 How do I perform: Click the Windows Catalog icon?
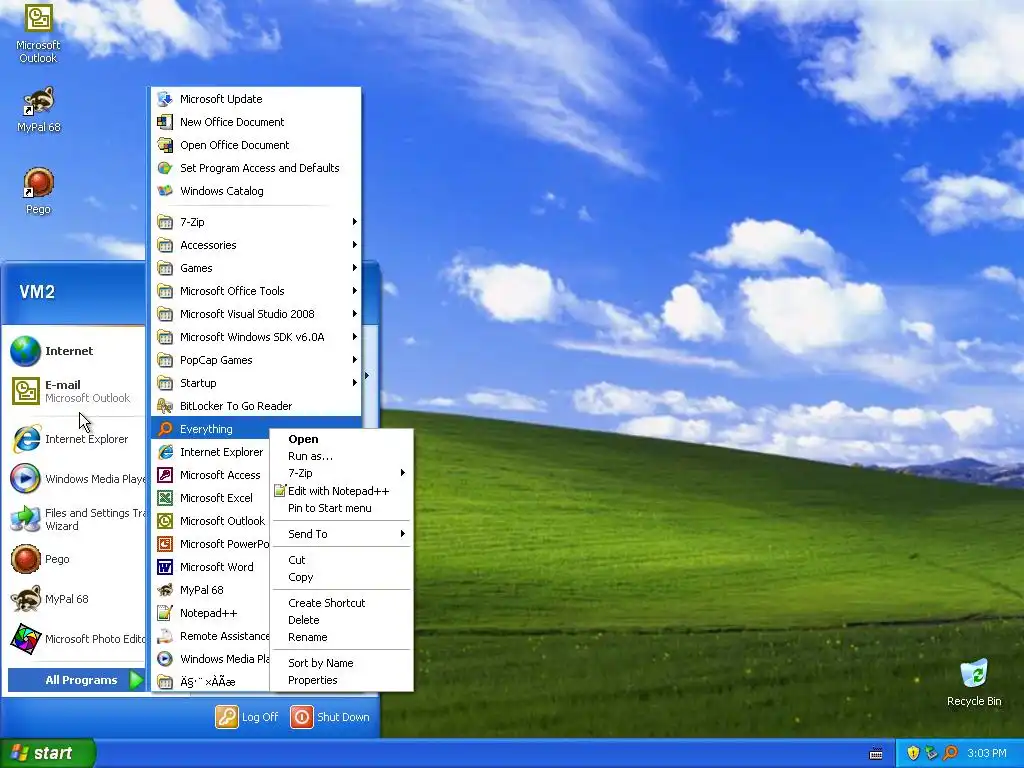(165, 191)
